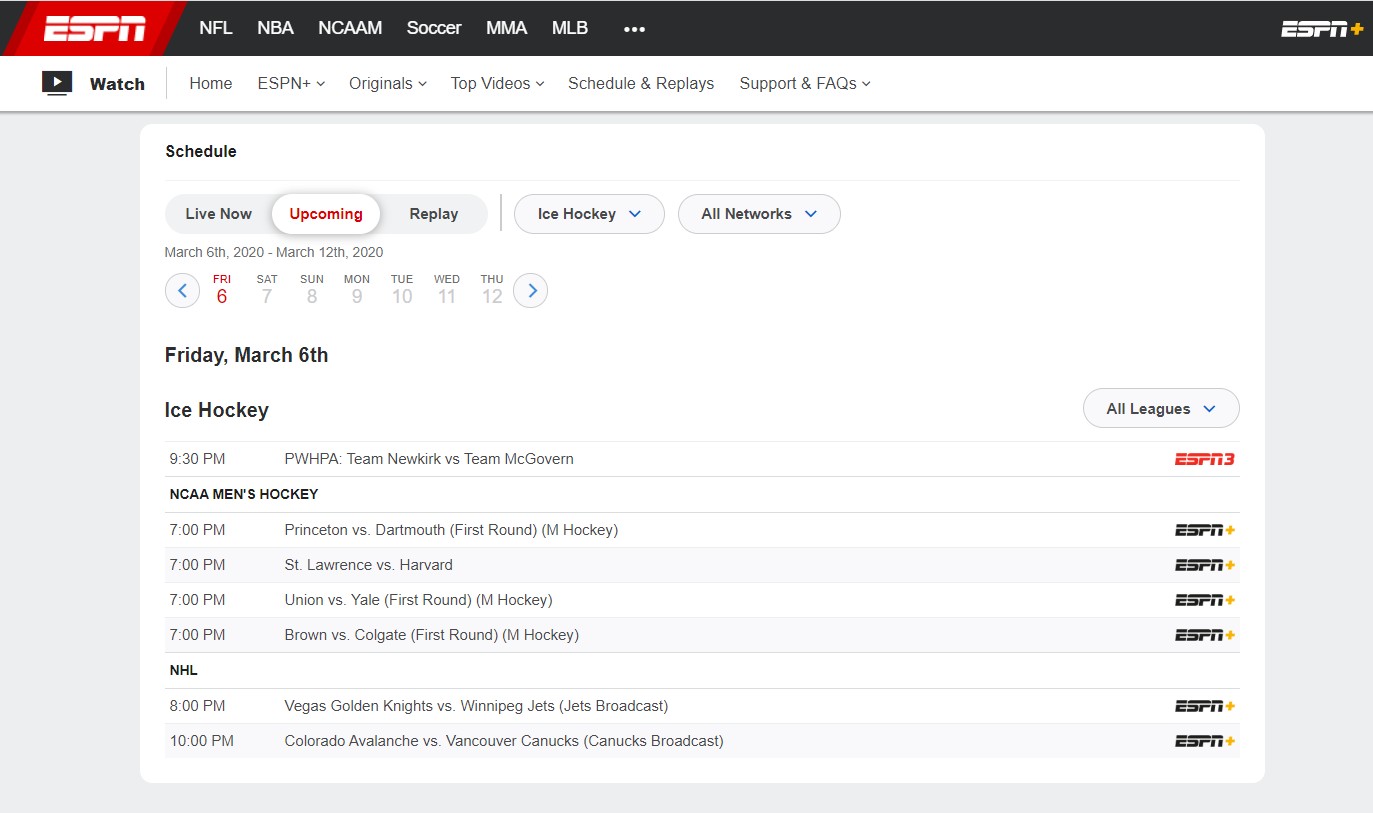
Task: Select the Upcoming schedule option
Action: pyautogui.click(x=326, y=214)
